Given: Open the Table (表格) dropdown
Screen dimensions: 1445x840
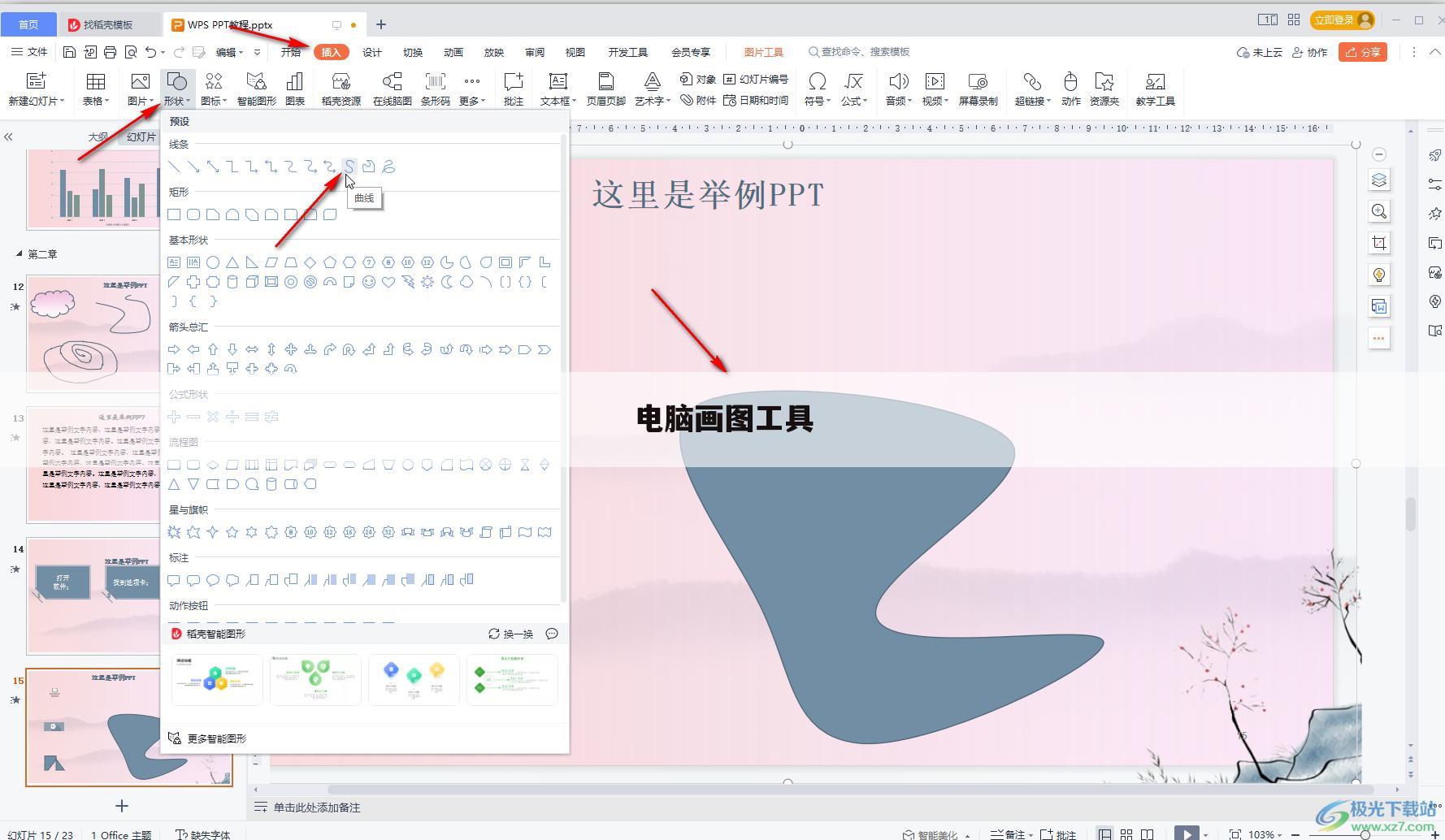Looking at the screenshot, I should (96, 101).
